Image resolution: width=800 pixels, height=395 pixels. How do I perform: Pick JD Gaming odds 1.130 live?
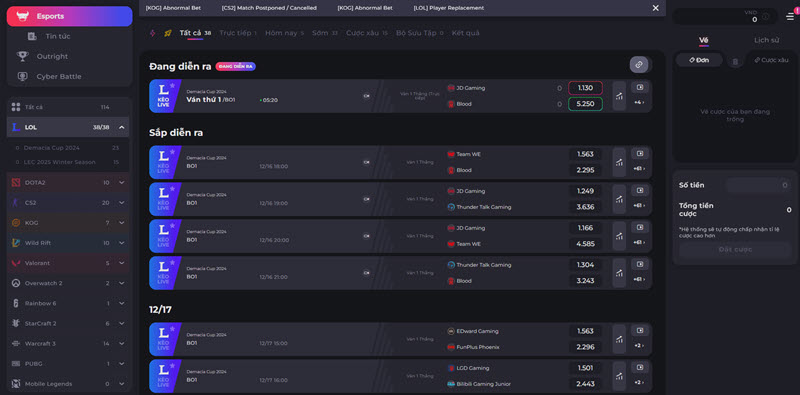(x=585, y=88)
